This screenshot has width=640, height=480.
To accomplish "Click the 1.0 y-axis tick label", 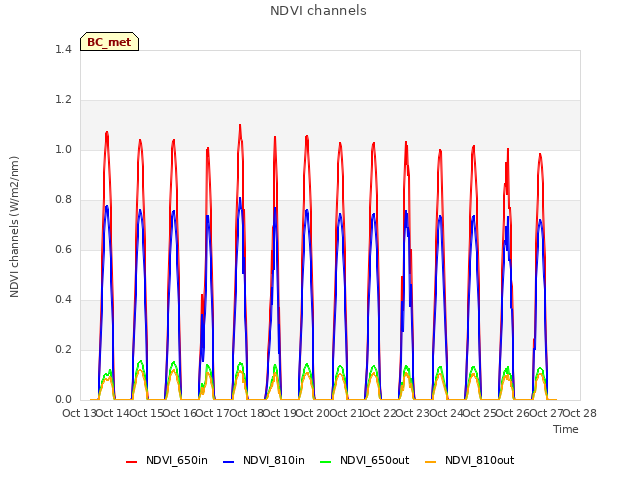I will (x=63, y=149).
